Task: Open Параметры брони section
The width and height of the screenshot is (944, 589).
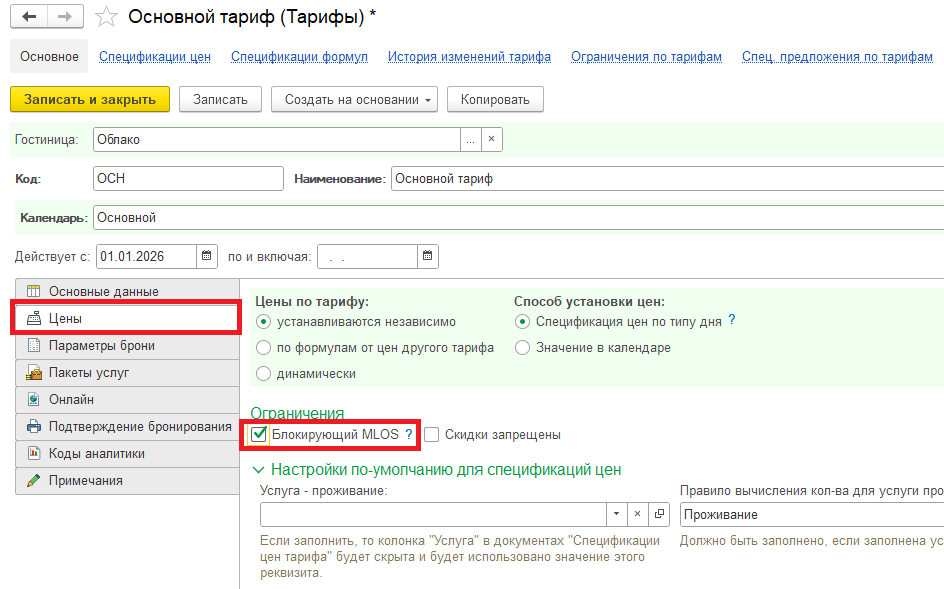Action: [x=128, y=346]
